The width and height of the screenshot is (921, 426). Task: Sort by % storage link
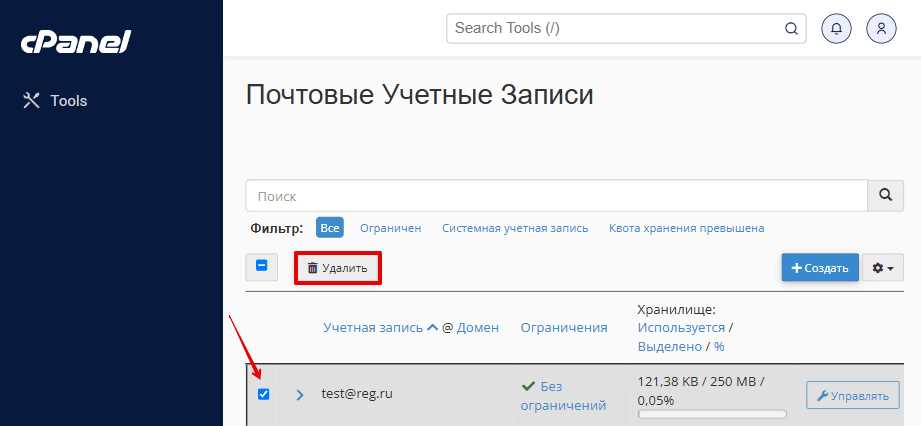coord(719,347)
